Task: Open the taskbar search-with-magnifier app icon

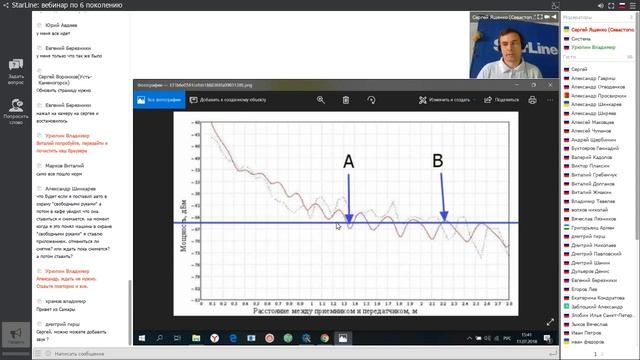Action: 306,338
